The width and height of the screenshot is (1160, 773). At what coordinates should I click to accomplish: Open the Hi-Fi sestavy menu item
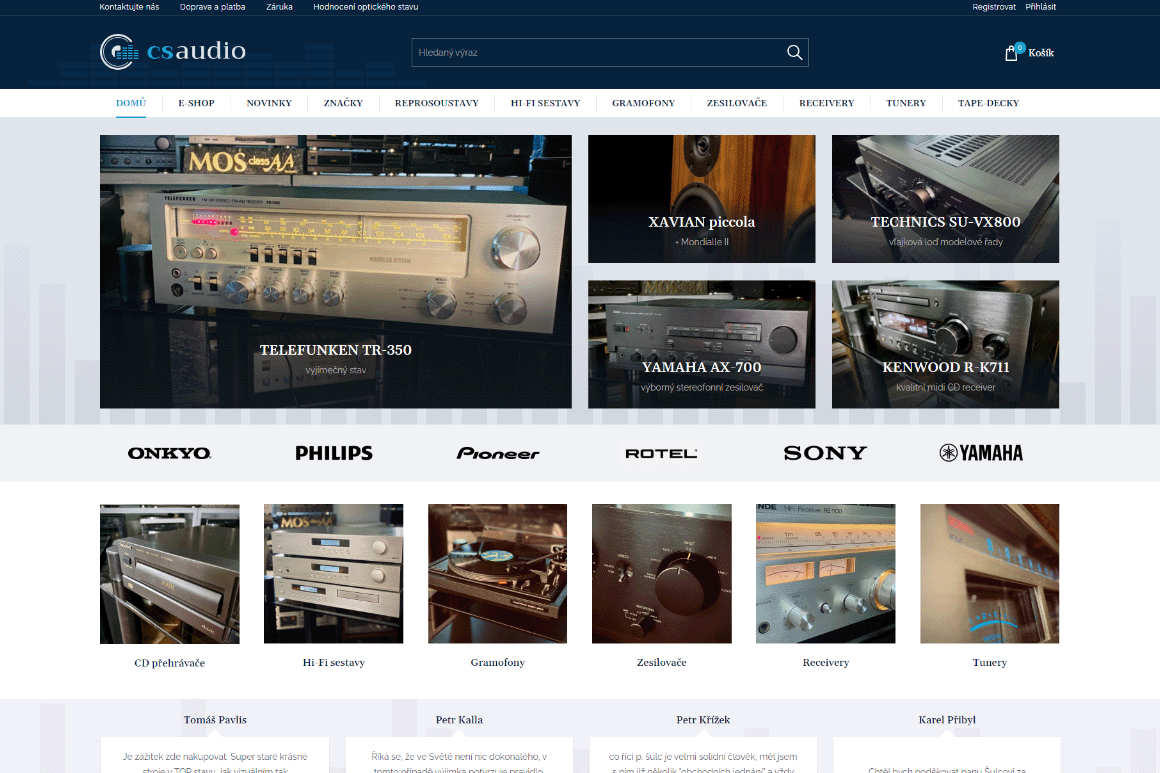coord(545,103)
